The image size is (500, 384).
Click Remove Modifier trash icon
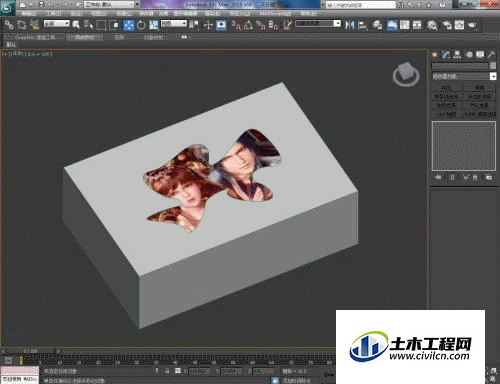tap(475, 177)
